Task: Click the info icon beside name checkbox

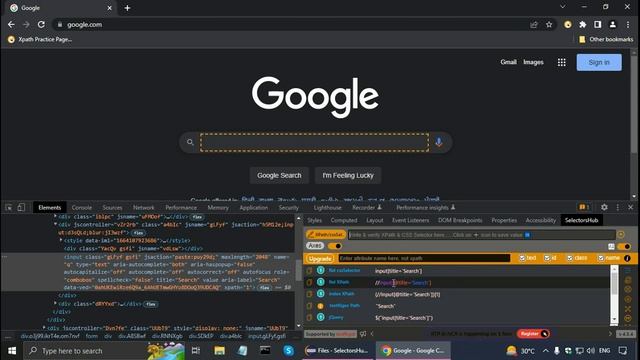Action: 627,258
